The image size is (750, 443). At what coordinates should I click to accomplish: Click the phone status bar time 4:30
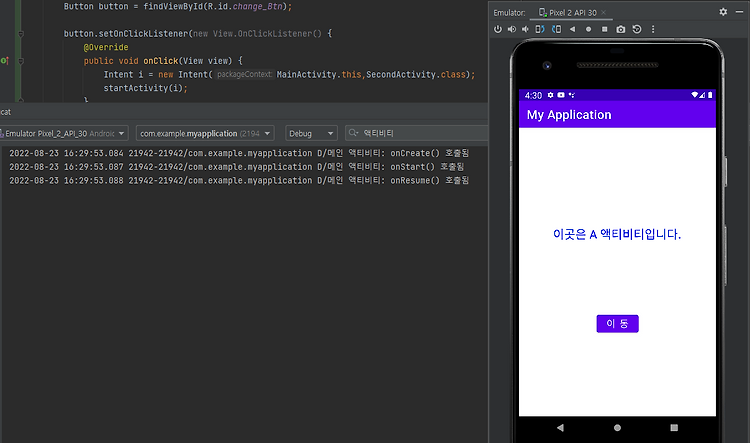coord(533,95)
